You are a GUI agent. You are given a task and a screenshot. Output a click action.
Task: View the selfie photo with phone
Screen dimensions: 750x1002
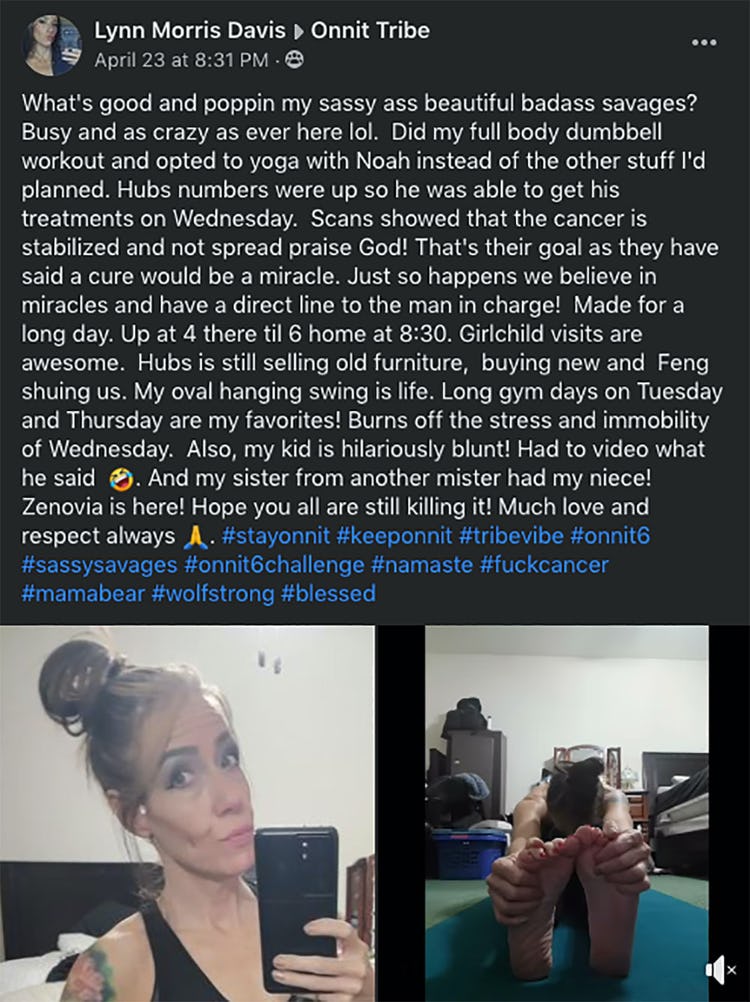(187, 813)
